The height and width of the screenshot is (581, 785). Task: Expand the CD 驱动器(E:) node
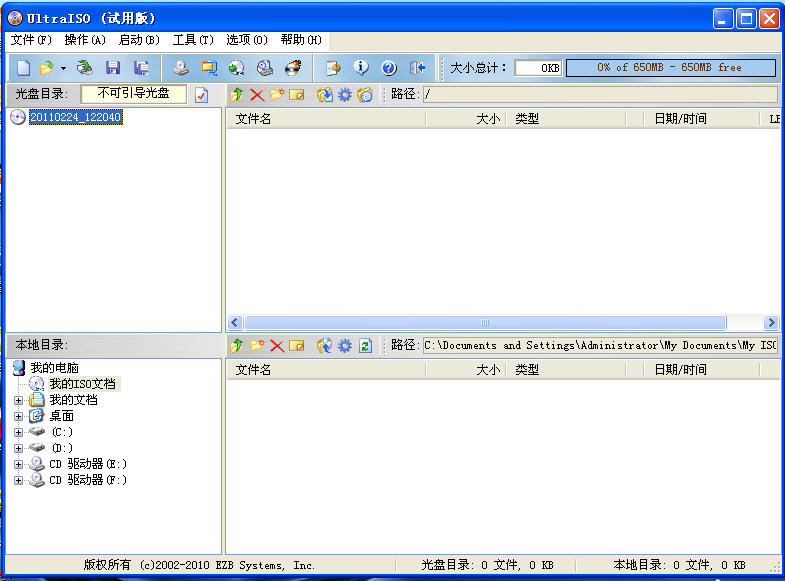(19, 464)
